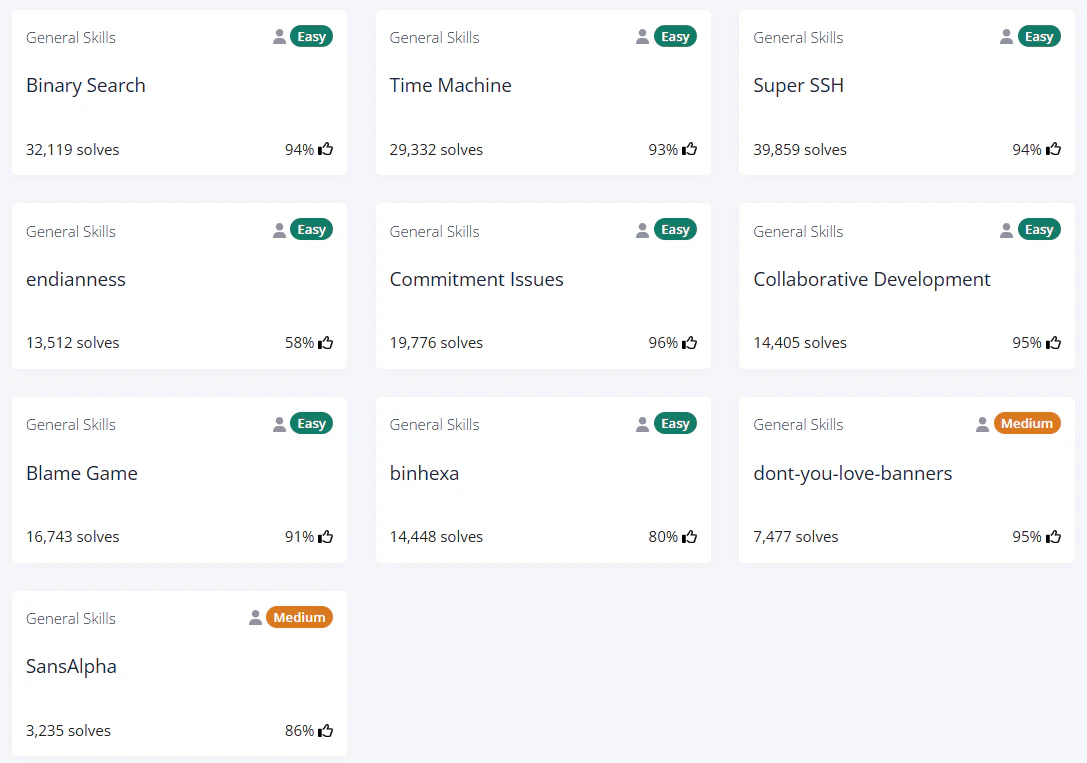The height and width of the screenshot is (763, 1087).
Task: Click the "16,743 solves" text
Action: click(x=73, y=537)
